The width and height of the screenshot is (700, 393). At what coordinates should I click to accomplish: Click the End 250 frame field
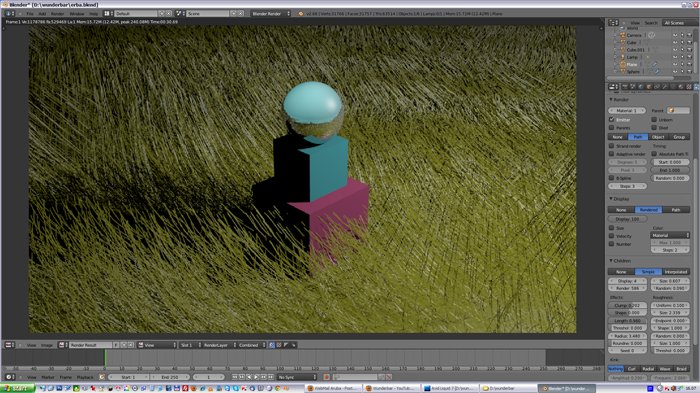pos(170,377)
